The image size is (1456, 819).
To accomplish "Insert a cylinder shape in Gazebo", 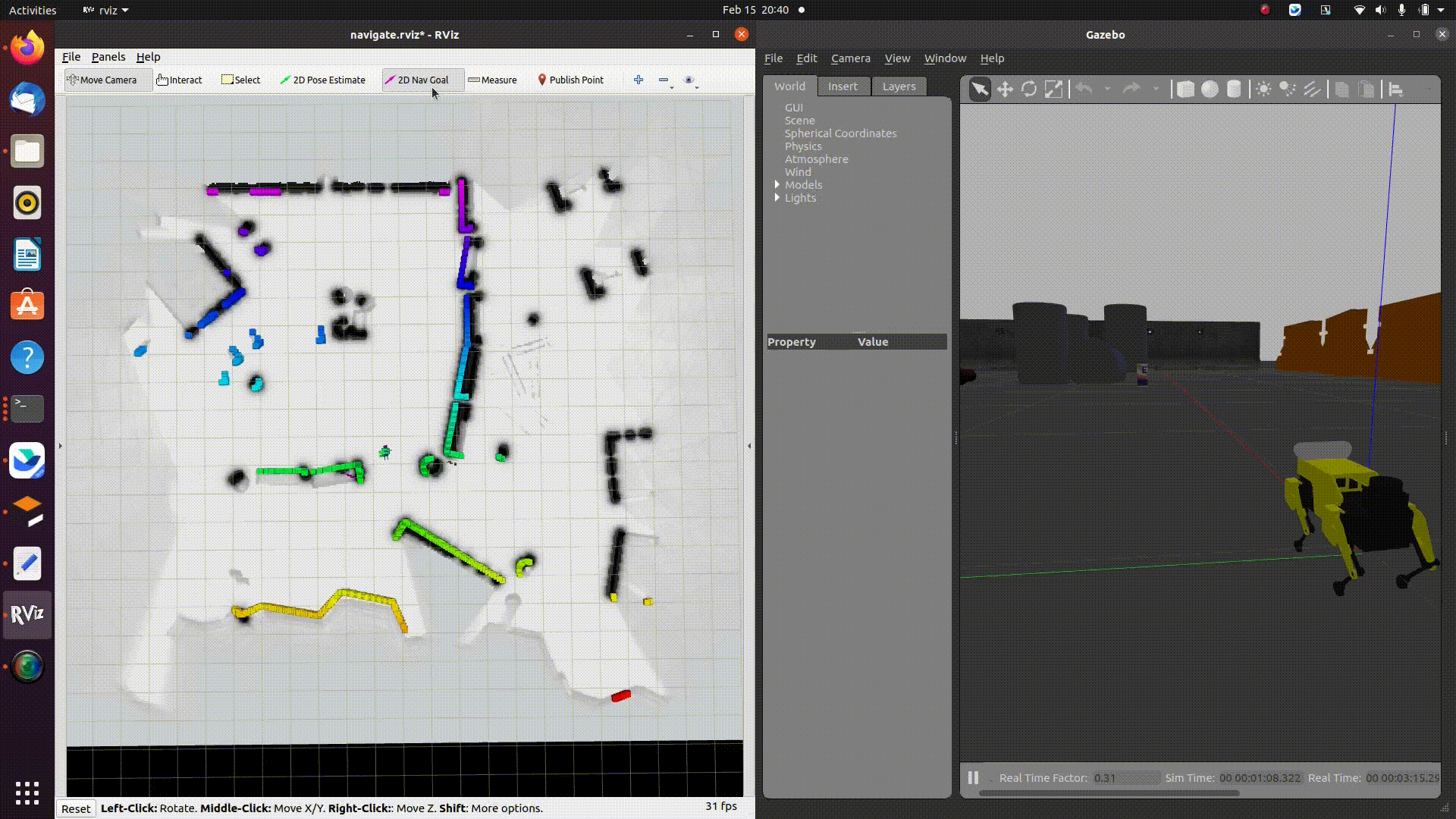I will (x=1234, y=89).
